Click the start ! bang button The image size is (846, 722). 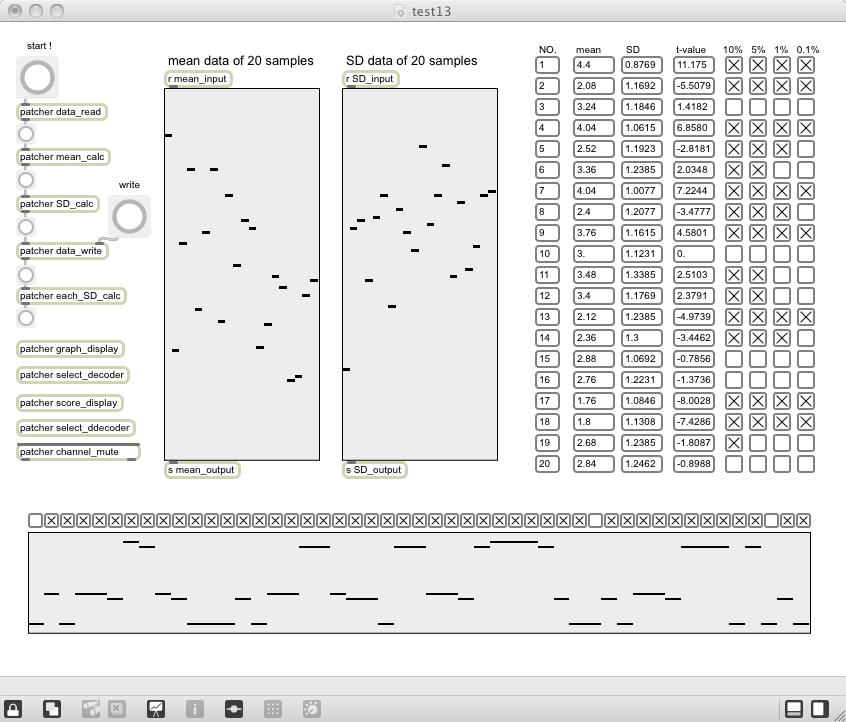tap(37, 77)
